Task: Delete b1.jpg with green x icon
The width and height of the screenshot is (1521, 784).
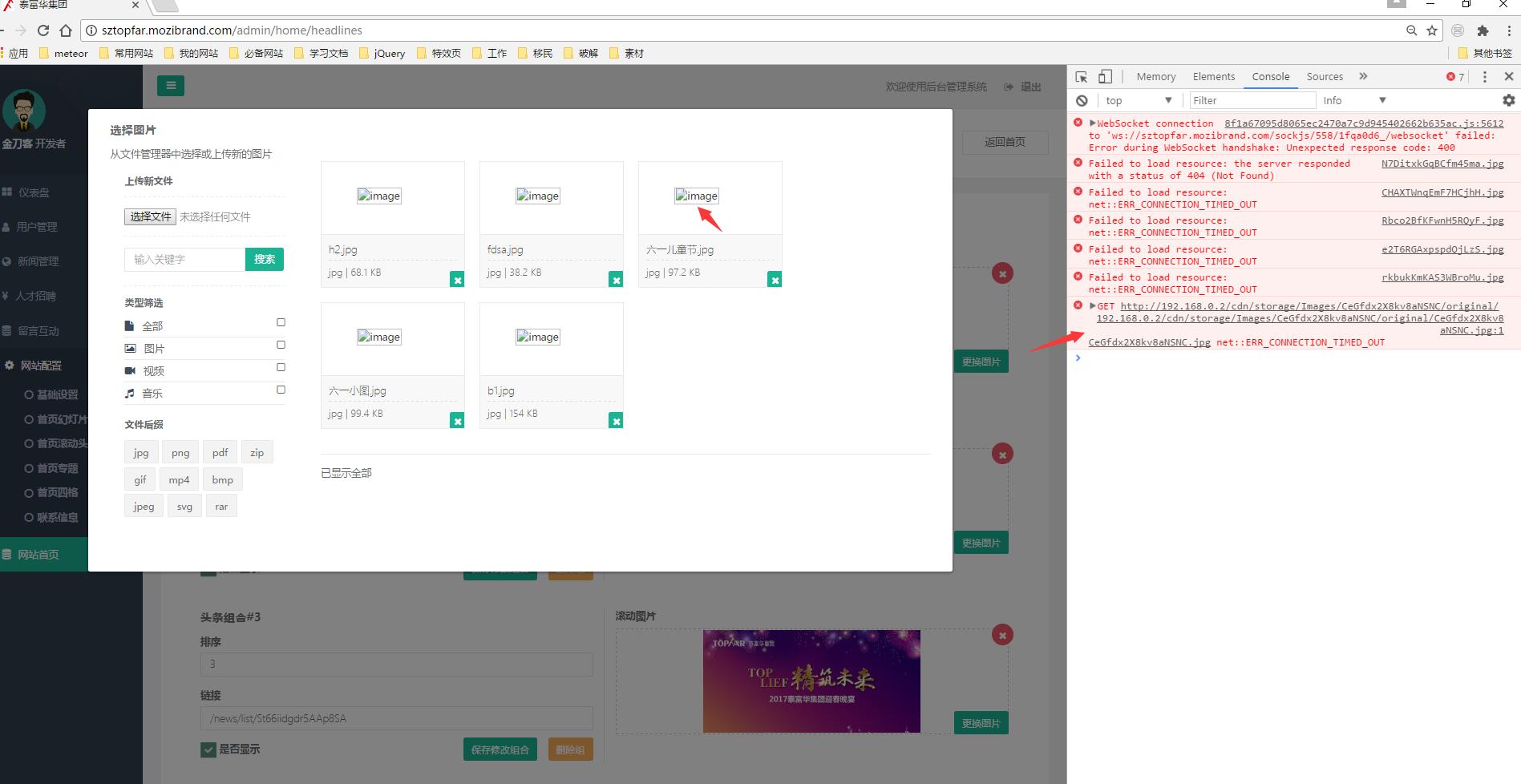Action: [616, 421]
